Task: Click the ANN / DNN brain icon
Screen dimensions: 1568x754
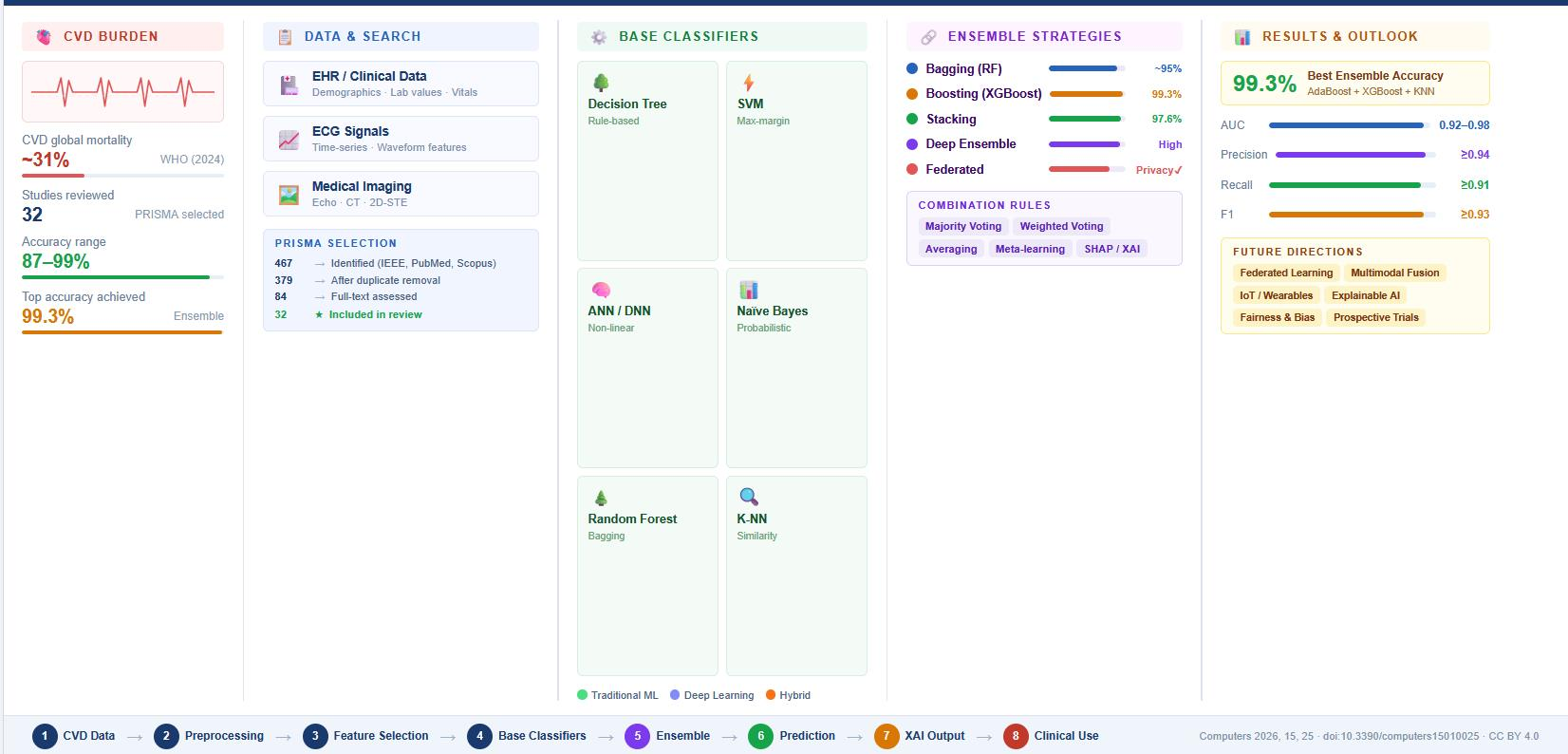Action: tap(601, 290)
